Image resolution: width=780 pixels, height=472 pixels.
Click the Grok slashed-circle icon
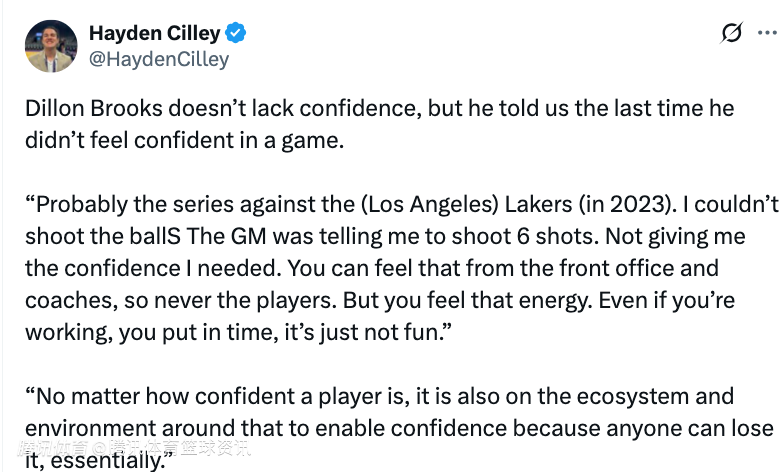[732, 33]
